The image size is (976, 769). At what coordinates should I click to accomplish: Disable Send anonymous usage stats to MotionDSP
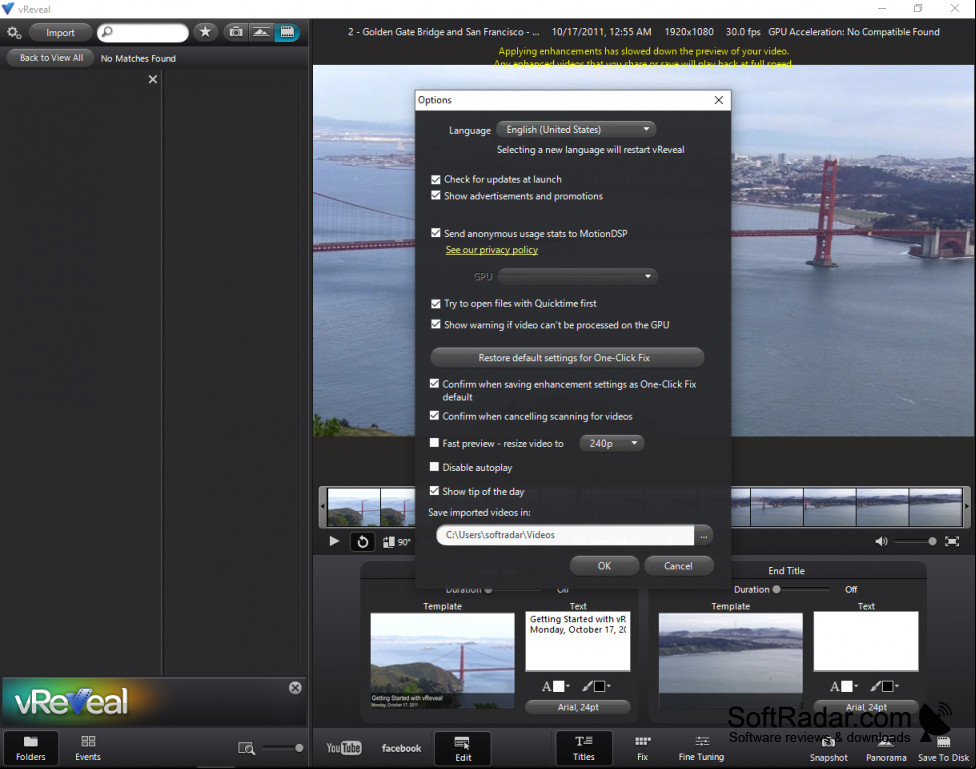(x=436, y=233)
